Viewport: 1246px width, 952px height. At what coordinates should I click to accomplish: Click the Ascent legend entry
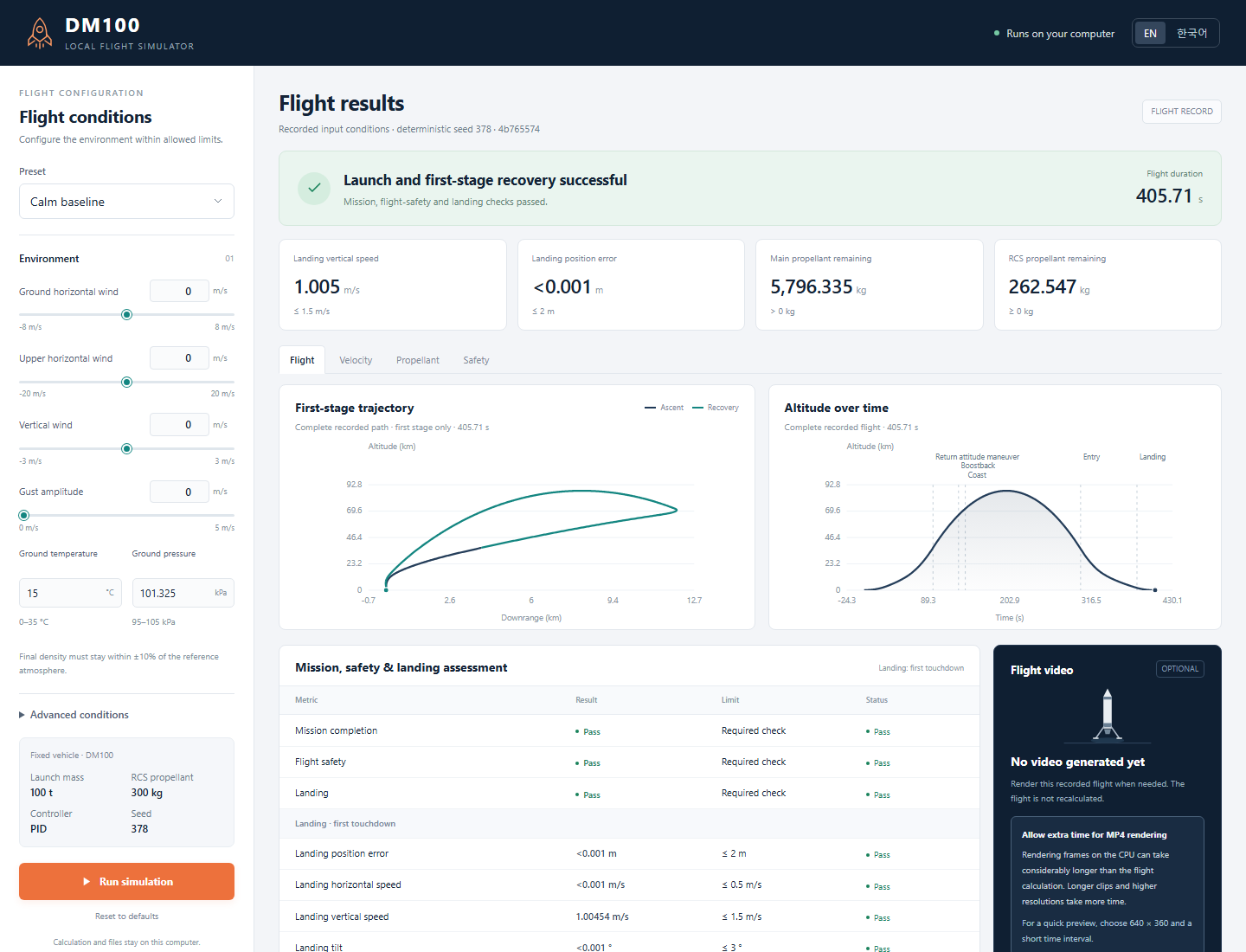pyautogui.click(x=664, y=408)
